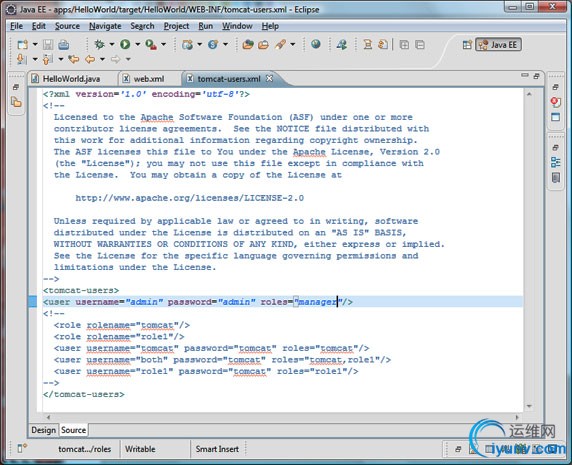Open the Search dropdown arrow
This screenshot has width=572, height=465.
pos(293,44)
